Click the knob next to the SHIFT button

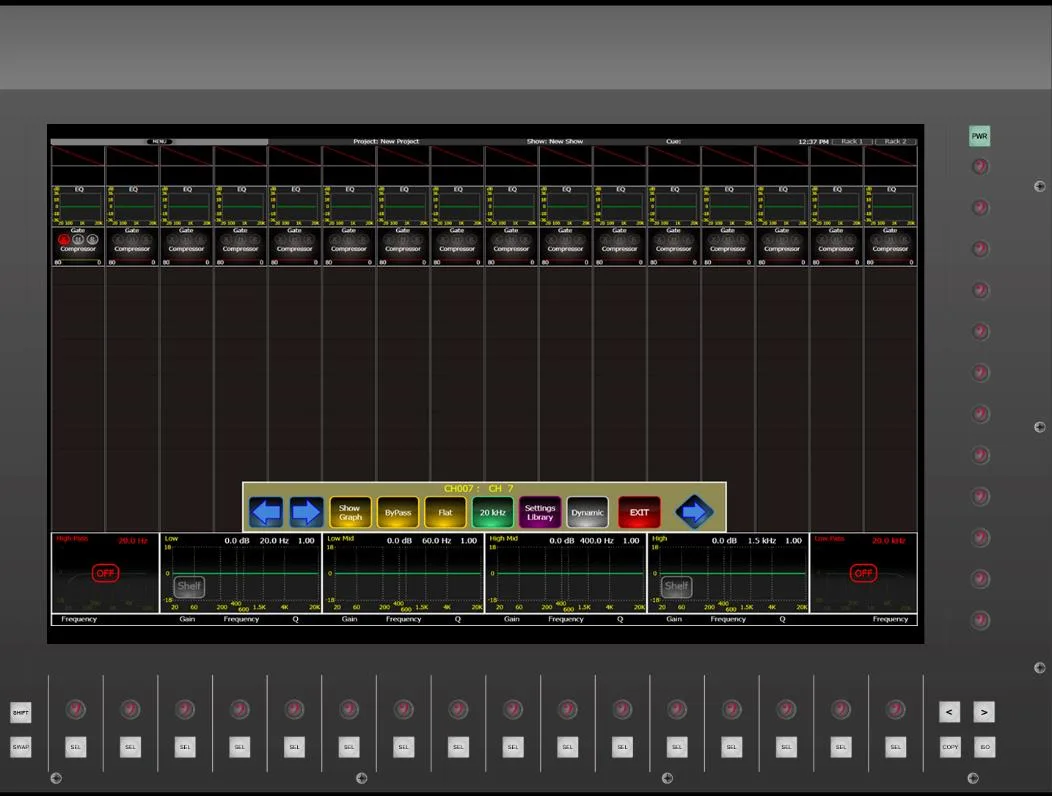click(x=75, y=709)
